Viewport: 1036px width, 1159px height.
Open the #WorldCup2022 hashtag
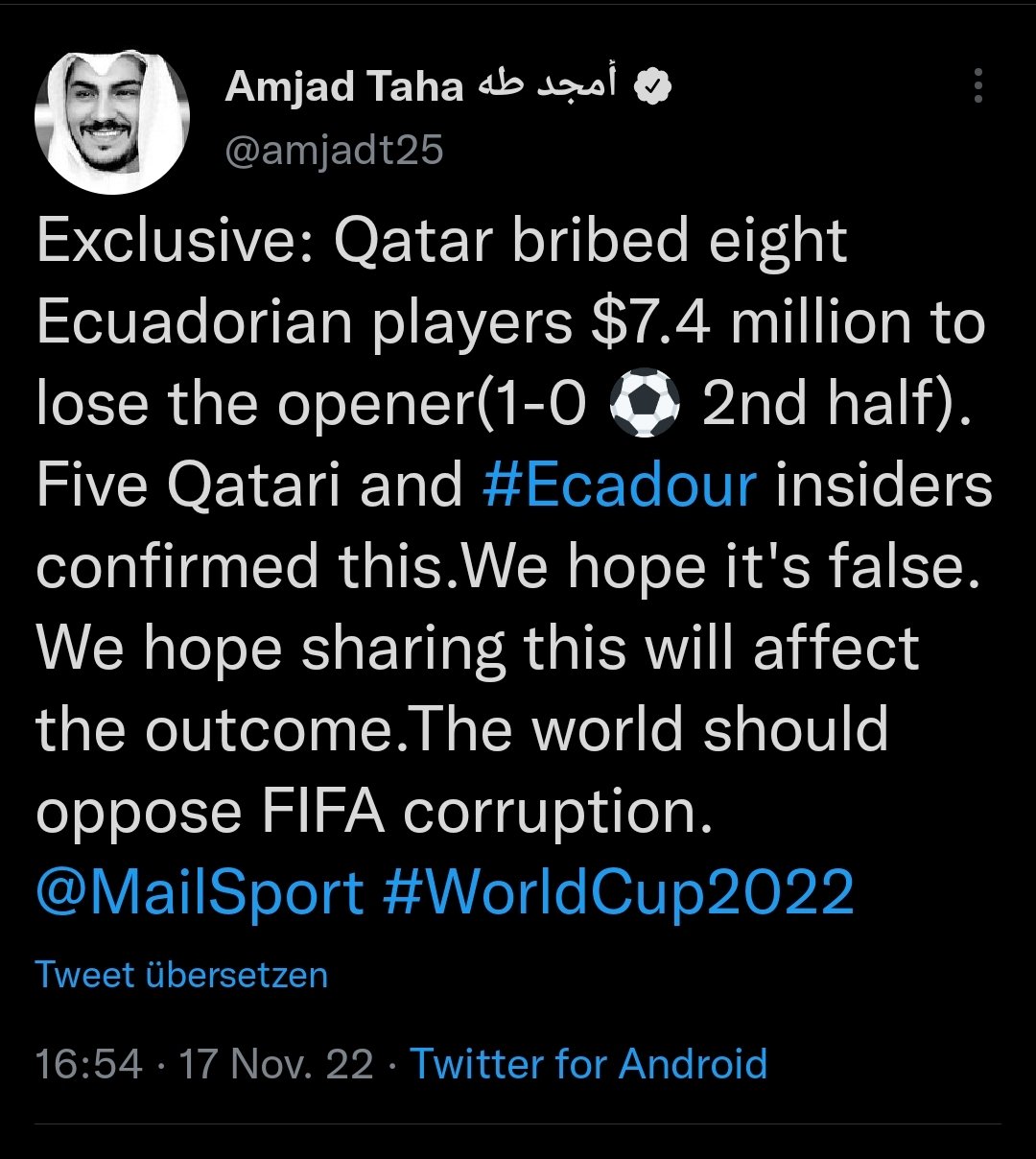[617, 891]
